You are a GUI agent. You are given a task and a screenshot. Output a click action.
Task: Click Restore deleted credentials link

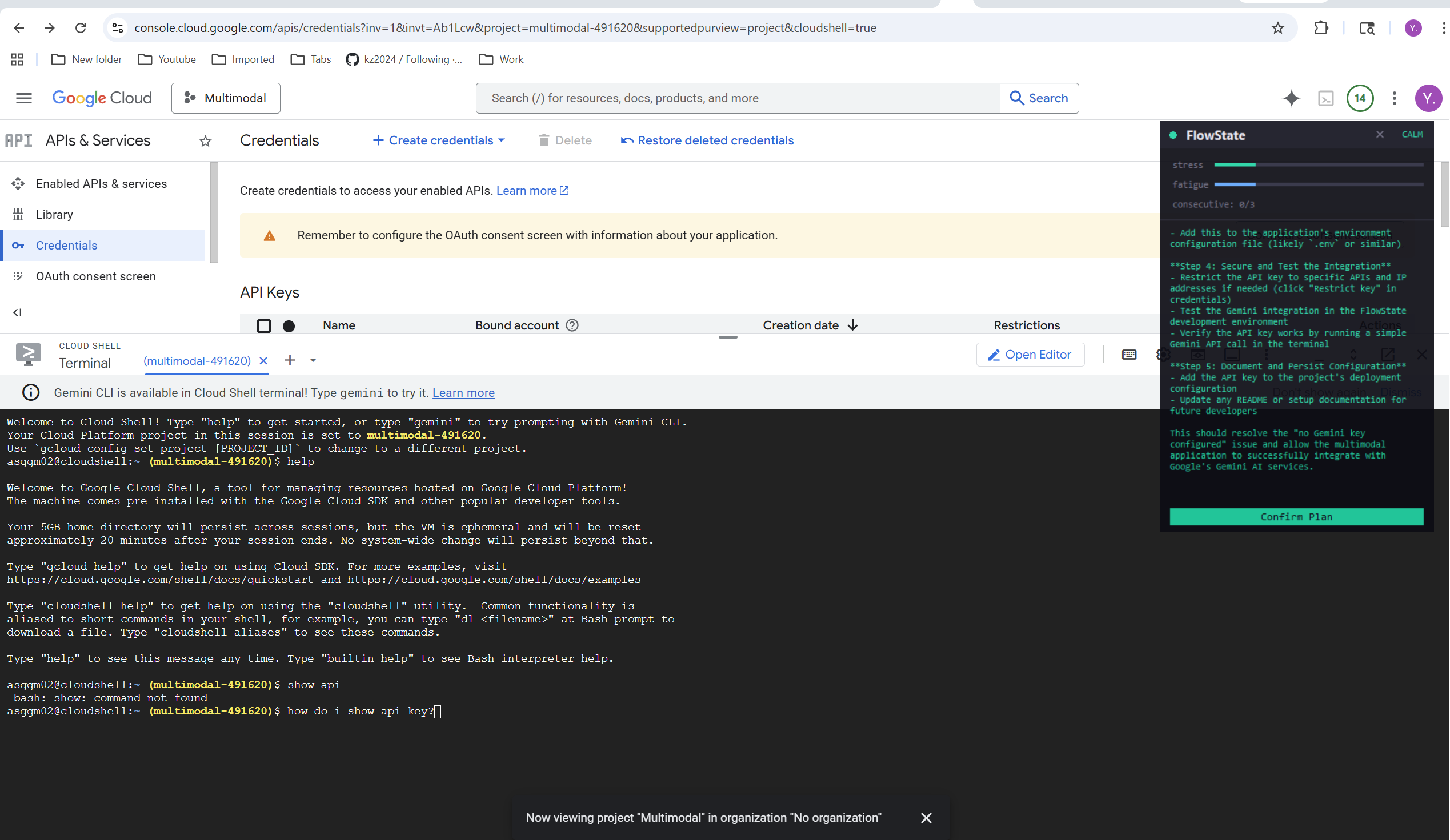click(x=707, y=140)
